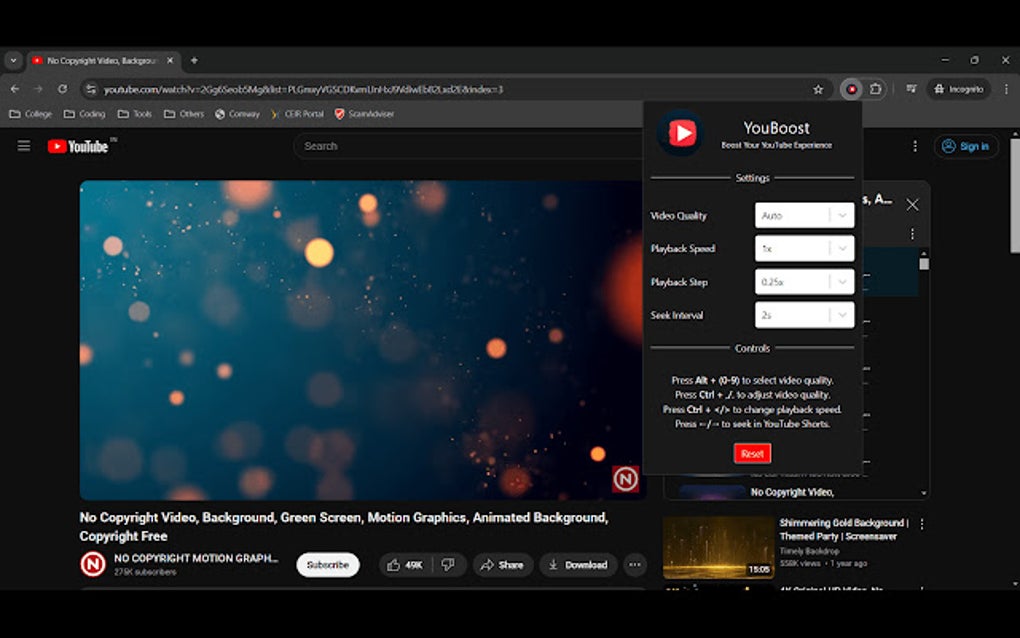Image resolution: width=1020 pixels, height=638 pixels.
Task: Open the Video Quality dropdown
Action: coord(804,215)
